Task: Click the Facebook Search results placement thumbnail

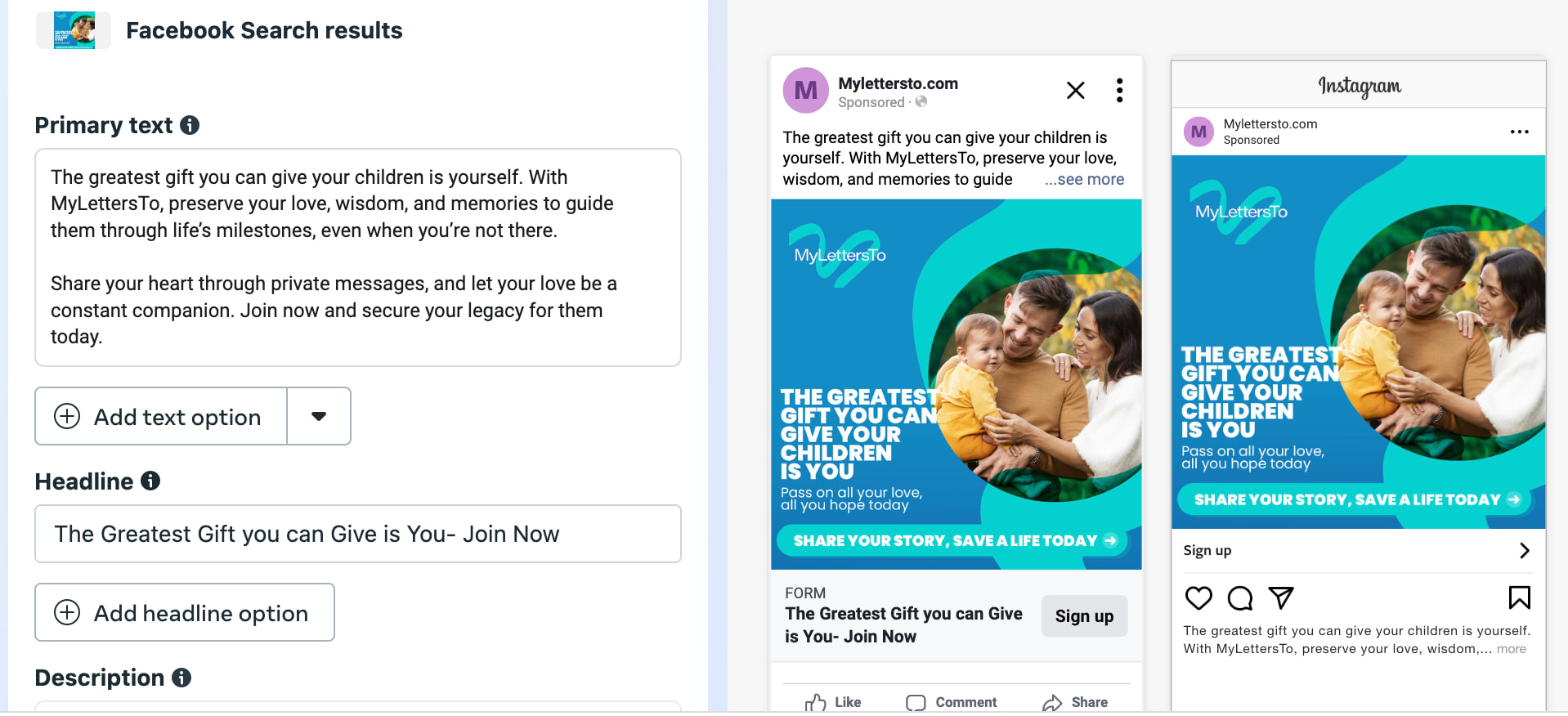Action: coord(74,30)
